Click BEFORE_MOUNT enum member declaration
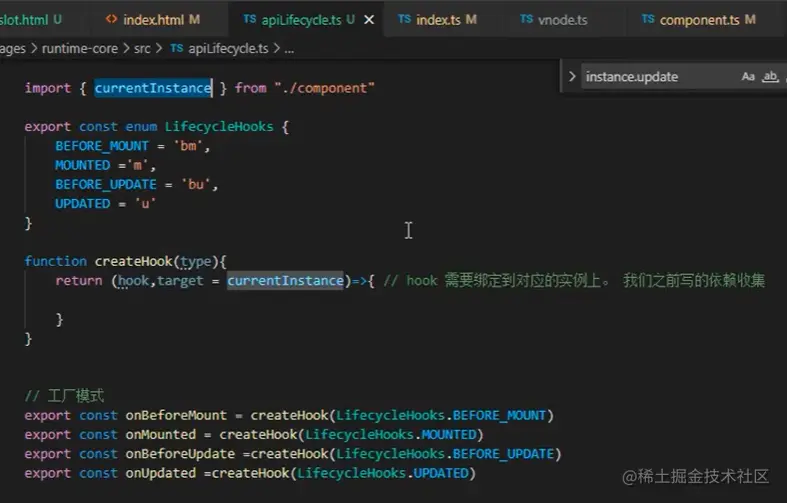 tap(102, 146)
